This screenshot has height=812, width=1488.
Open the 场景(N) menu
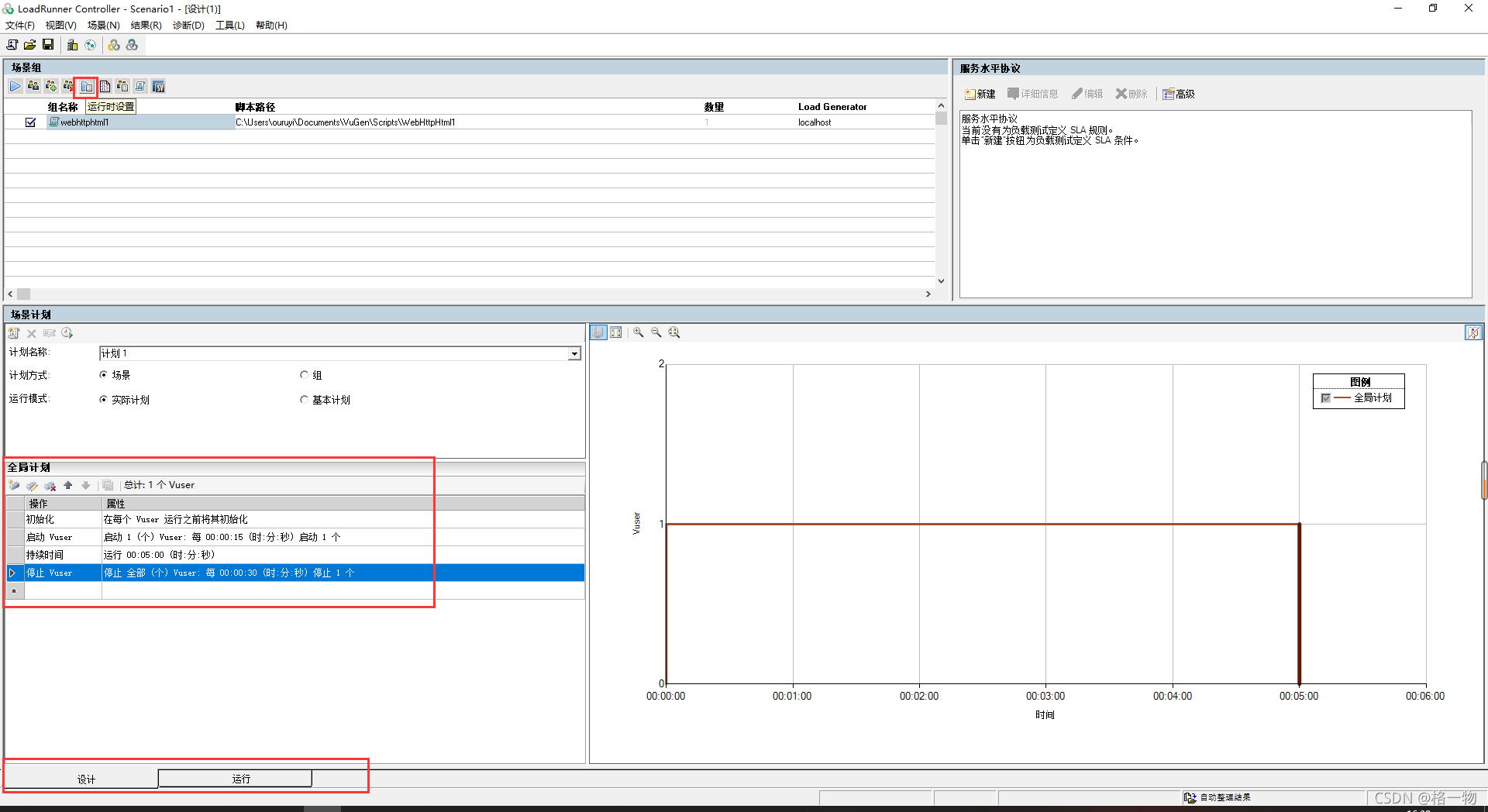104,26
